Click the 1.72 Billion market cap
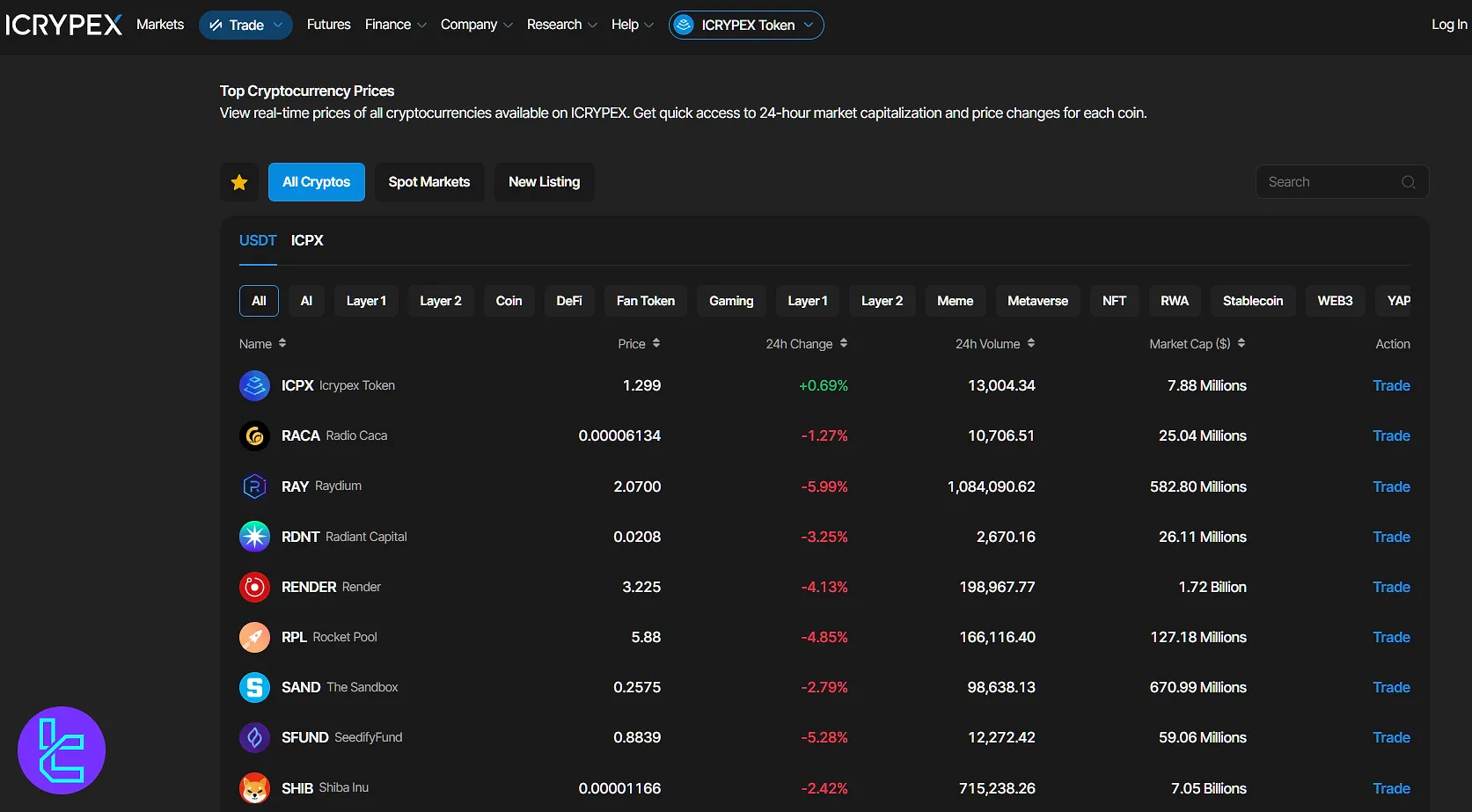 1212,587
